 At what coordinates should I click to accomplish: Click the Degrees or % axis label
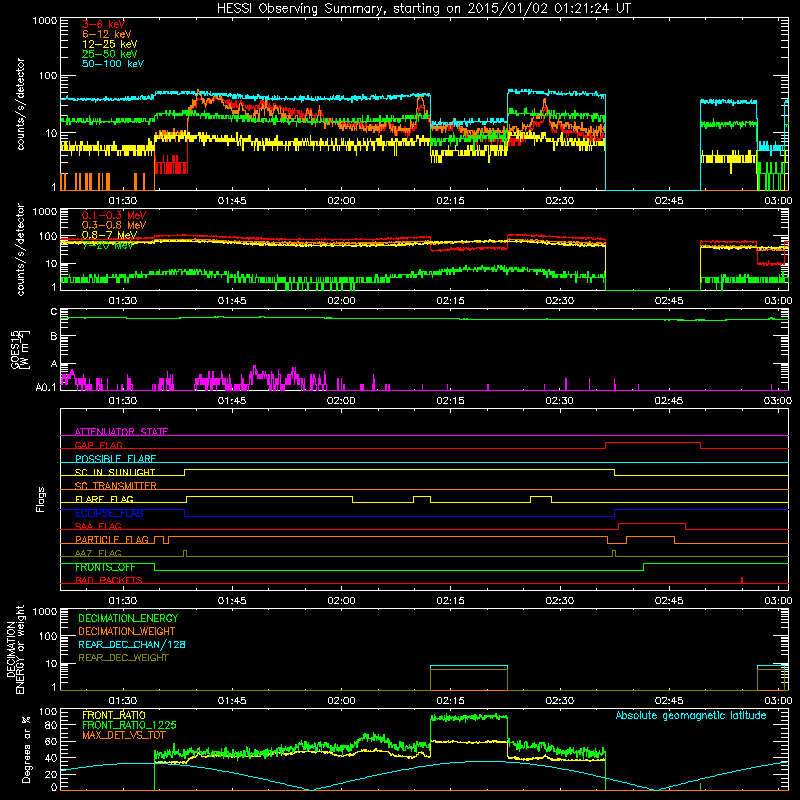(27, 749)
